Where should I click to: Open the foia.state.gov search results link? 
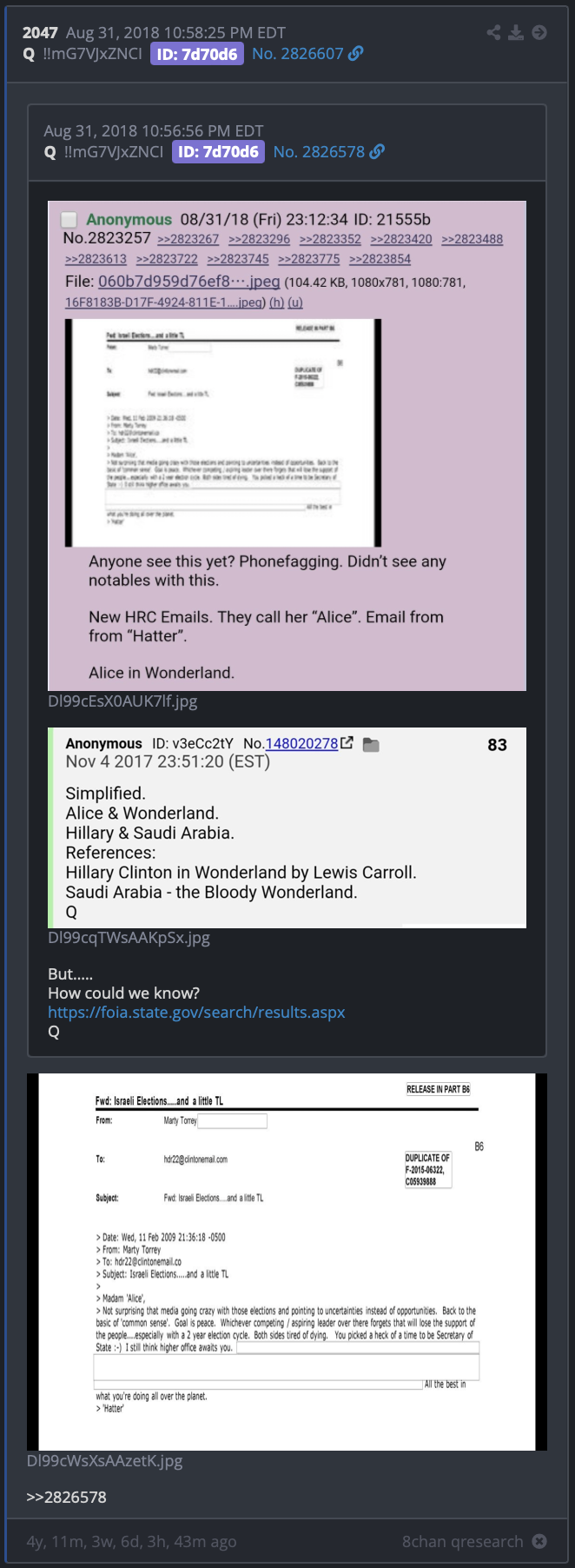(196, 1013)
